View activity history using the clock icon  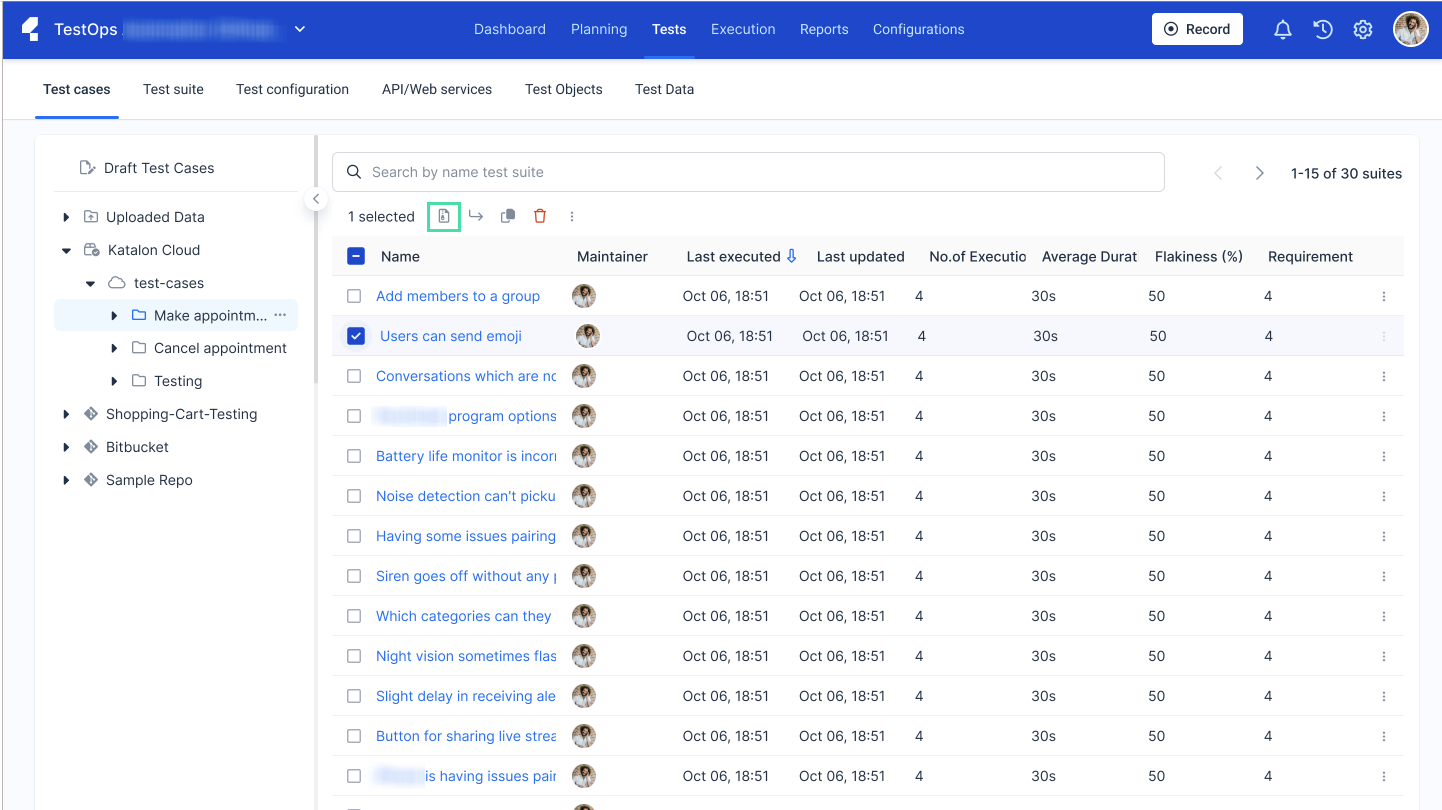tap(1323, 29)
